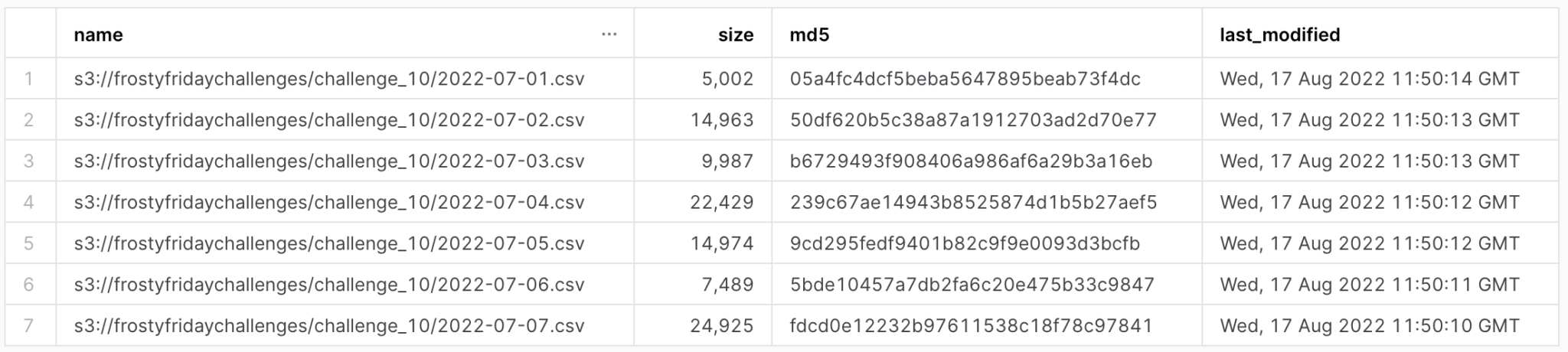
Task: Click the last_modified column header
Action: pyautogui.click(x=1279, y=34)
